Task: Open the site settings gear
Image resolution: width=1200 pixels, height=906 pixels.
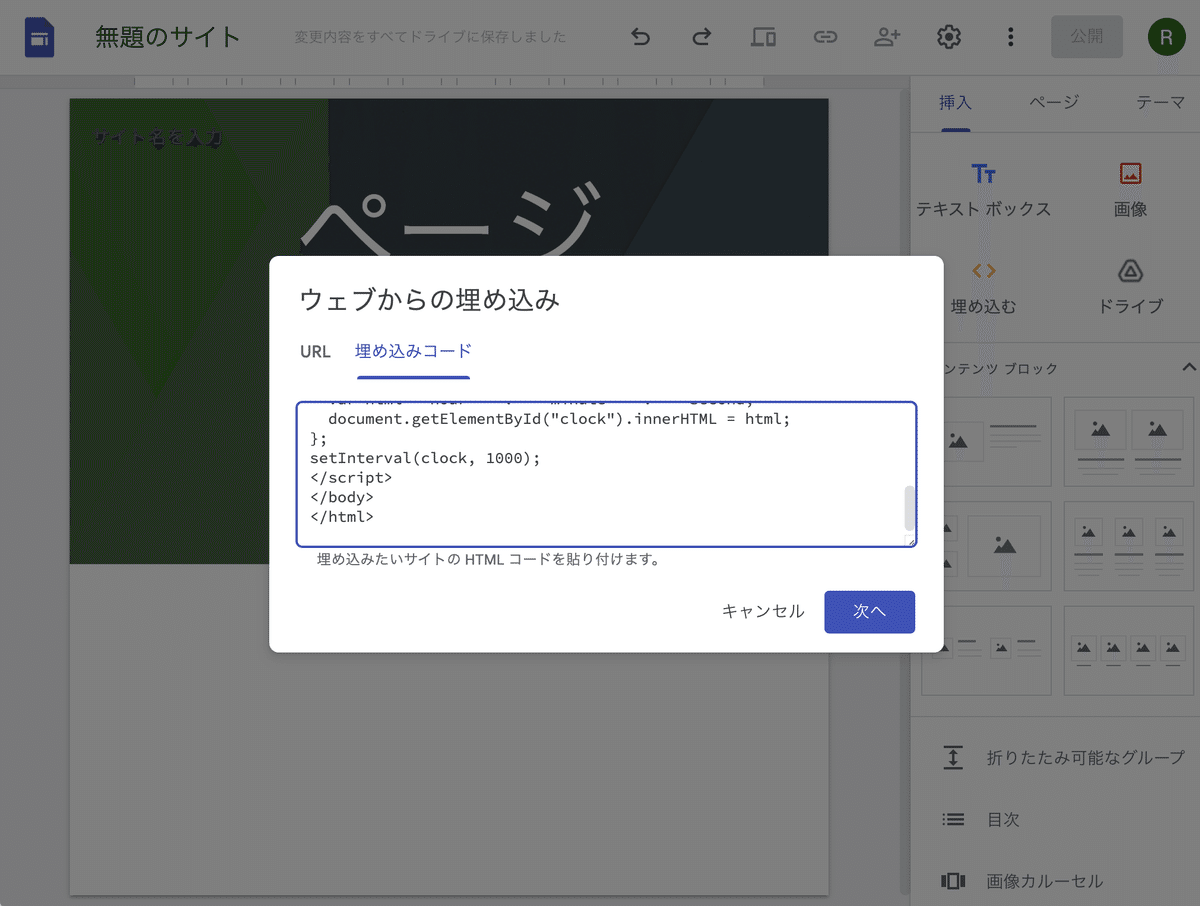Action: pos(949,38)
